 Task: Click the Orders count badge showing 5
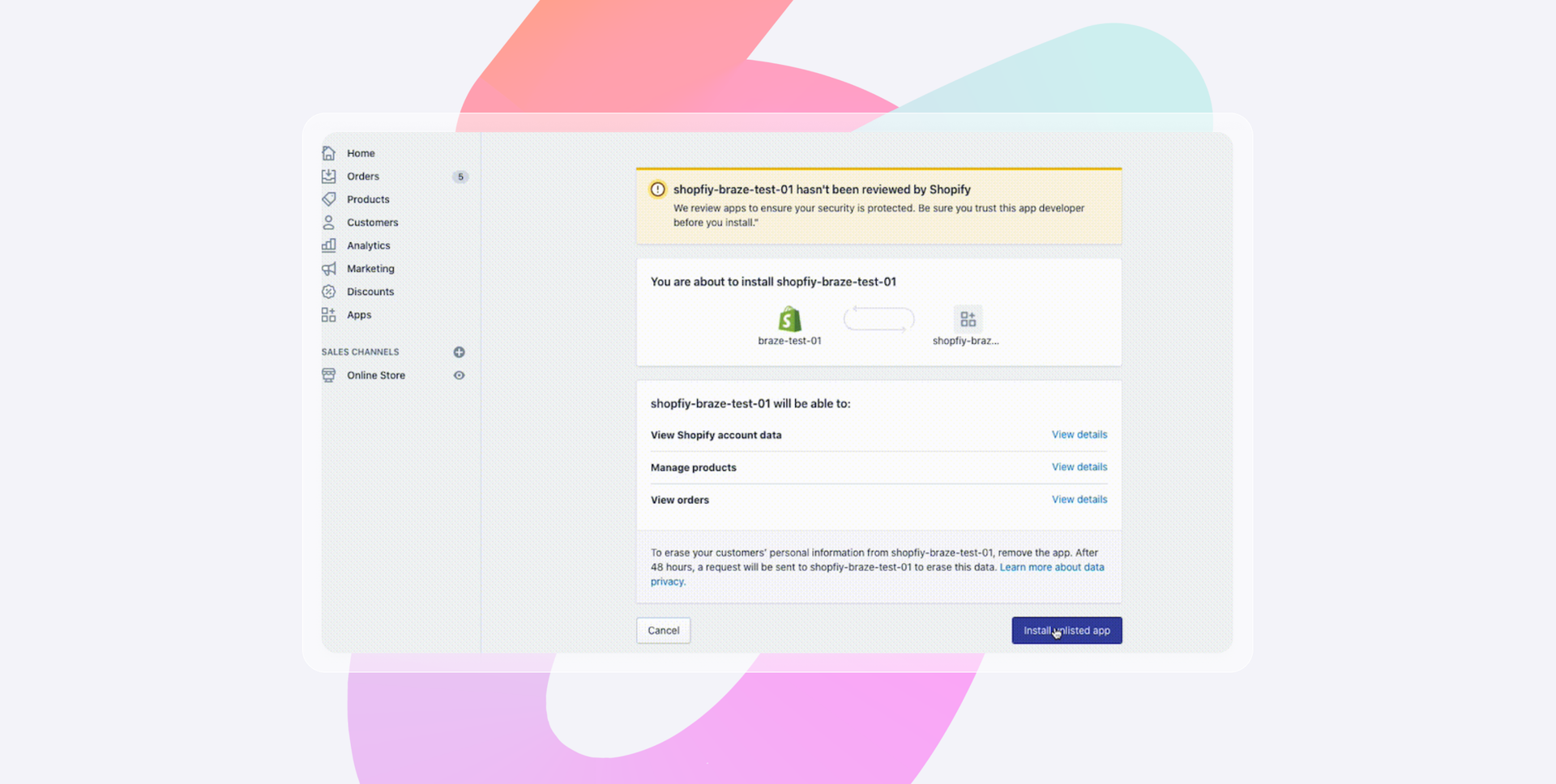[x=460, y=176]
